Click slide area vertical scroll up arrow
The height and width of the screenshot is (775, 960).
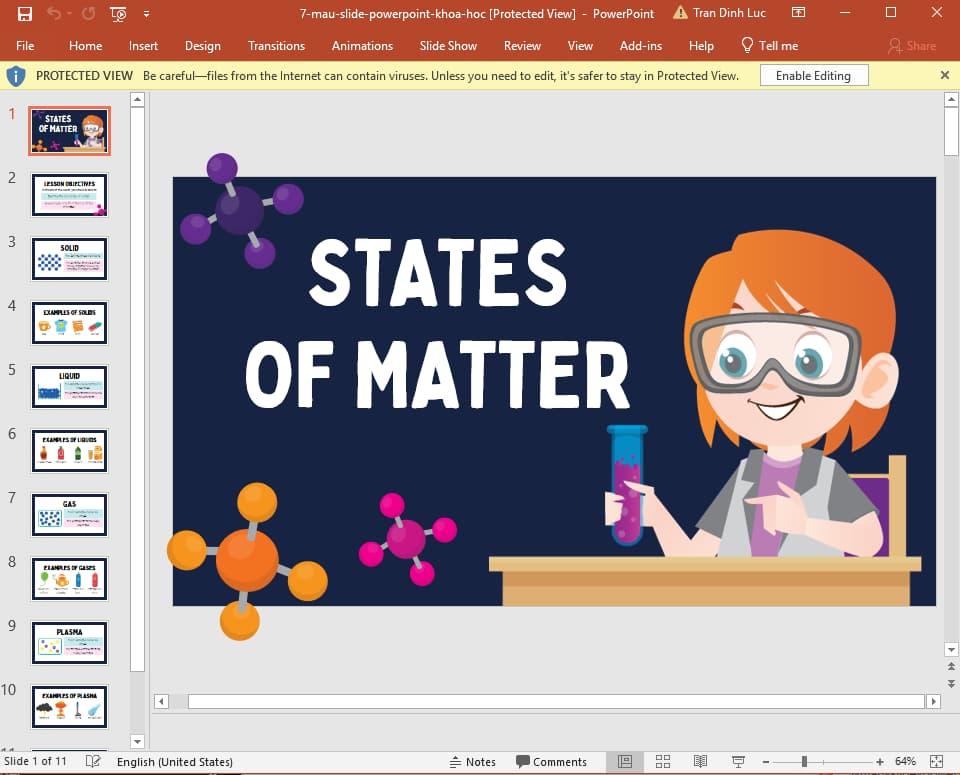coord(951,99)
